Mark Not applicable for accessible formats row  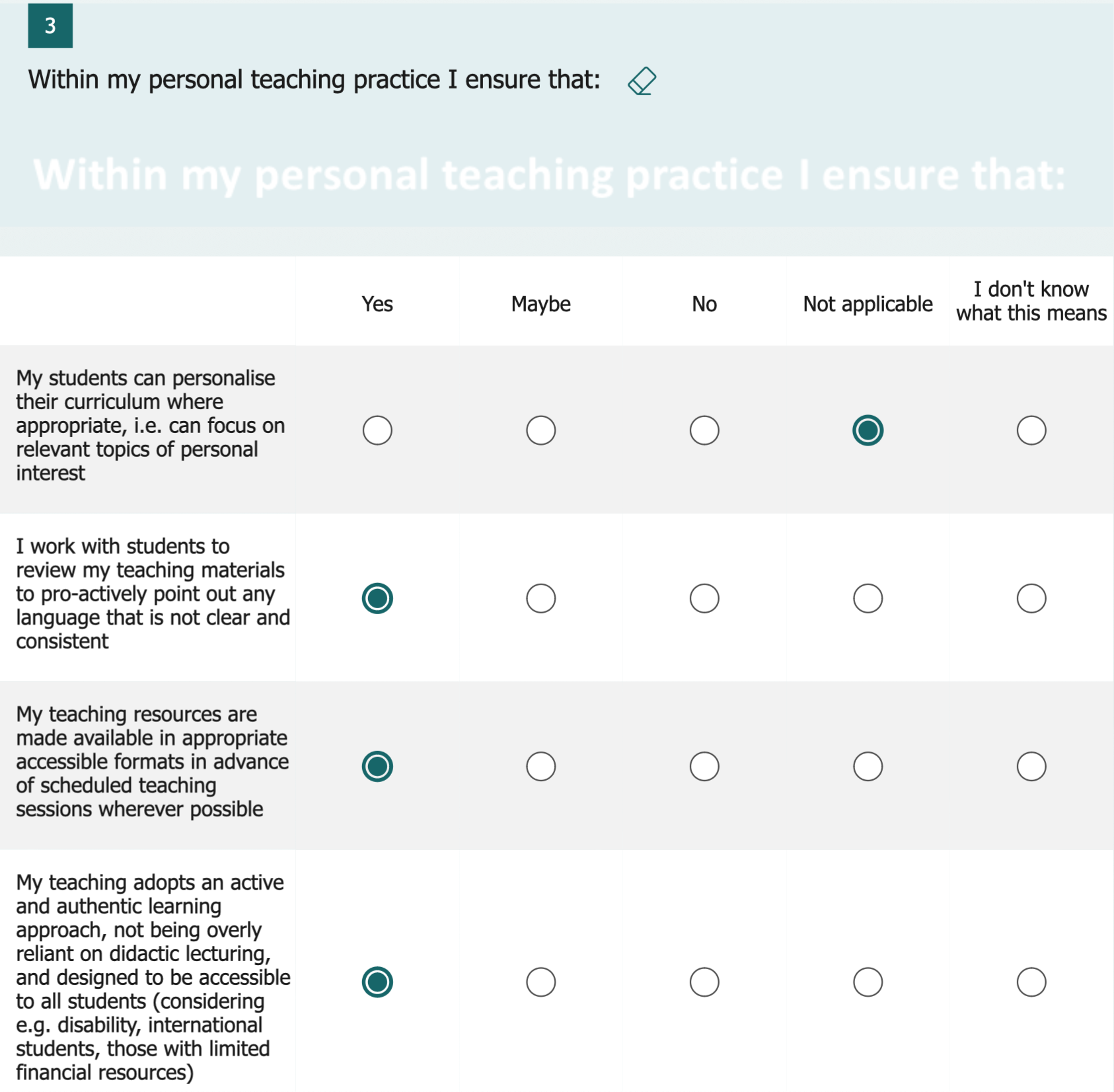[868, 766]
